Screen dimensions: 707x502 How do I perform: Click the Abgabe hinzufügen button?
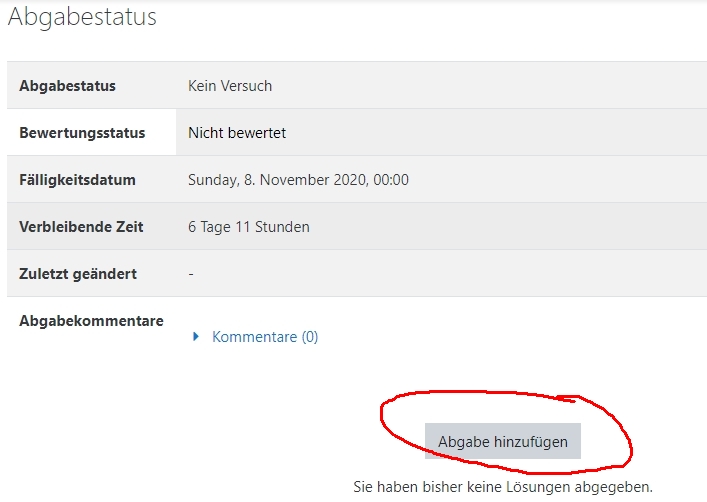tap(502, 441)
